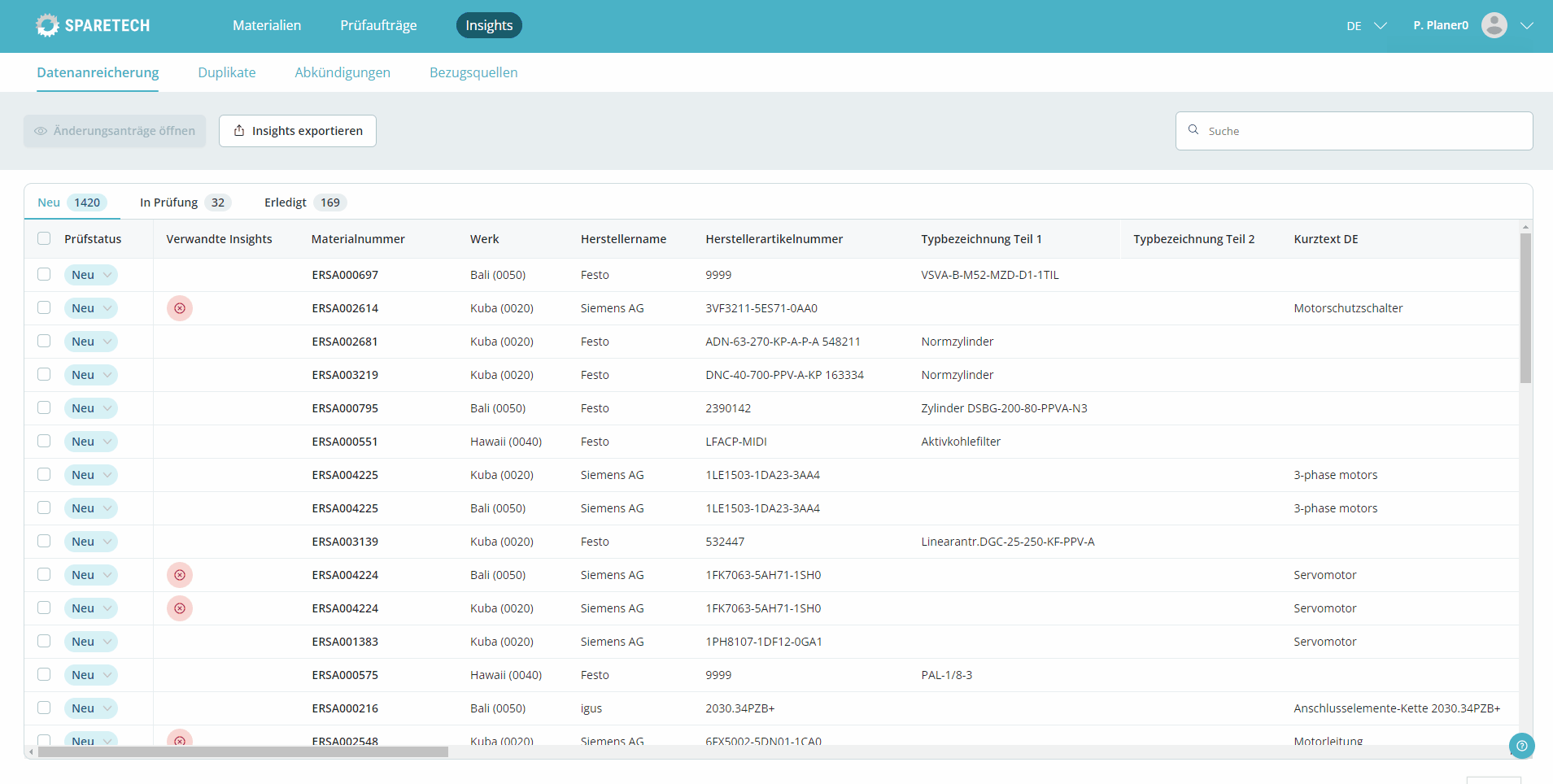The image size is (1553, 784).
Task: Open the In Prüfung status tab
Action: (x=184, y=203)
